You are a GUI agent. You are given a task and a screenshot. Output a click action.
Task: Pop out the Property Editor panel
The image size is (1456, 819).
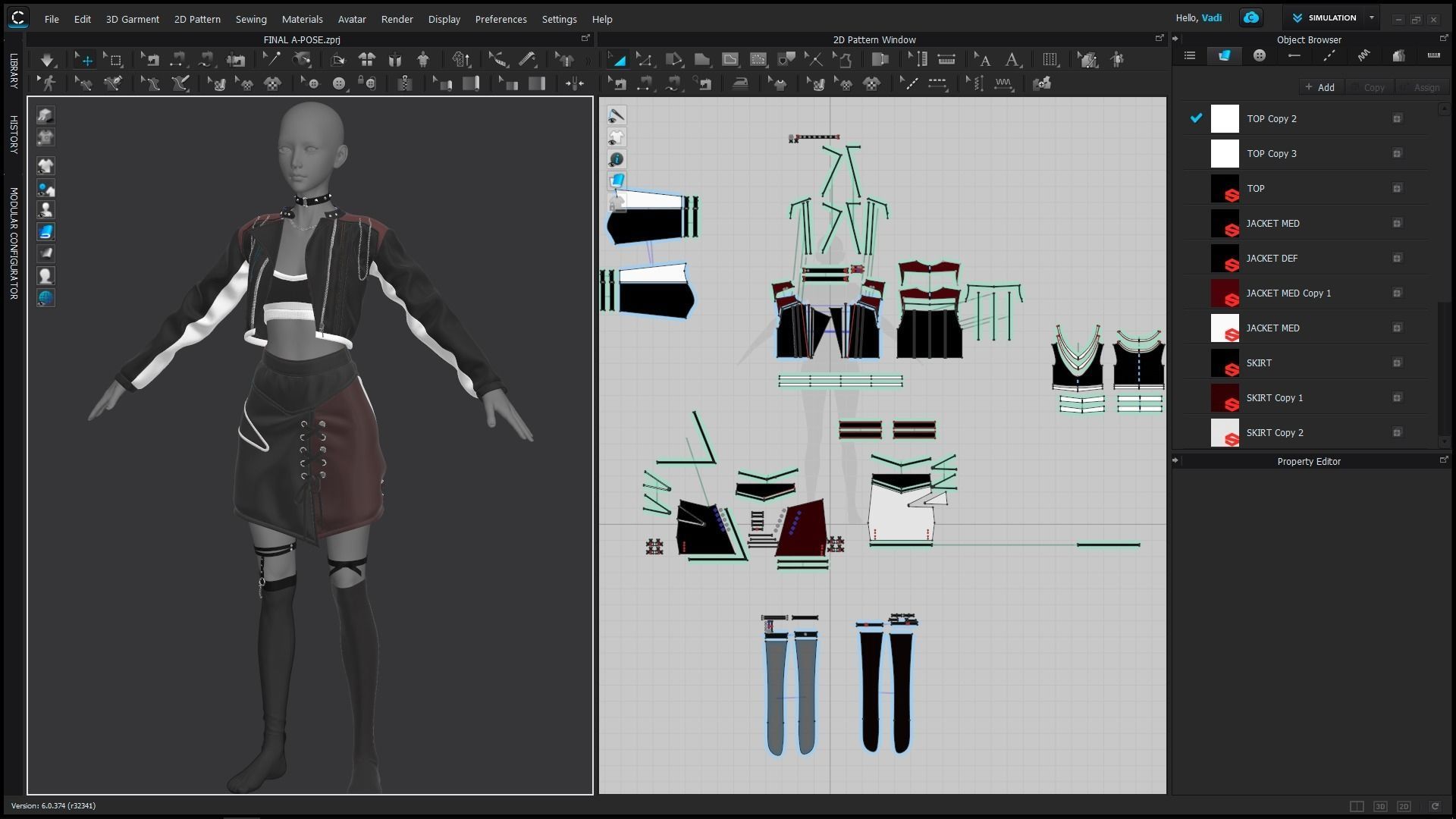1444,460
